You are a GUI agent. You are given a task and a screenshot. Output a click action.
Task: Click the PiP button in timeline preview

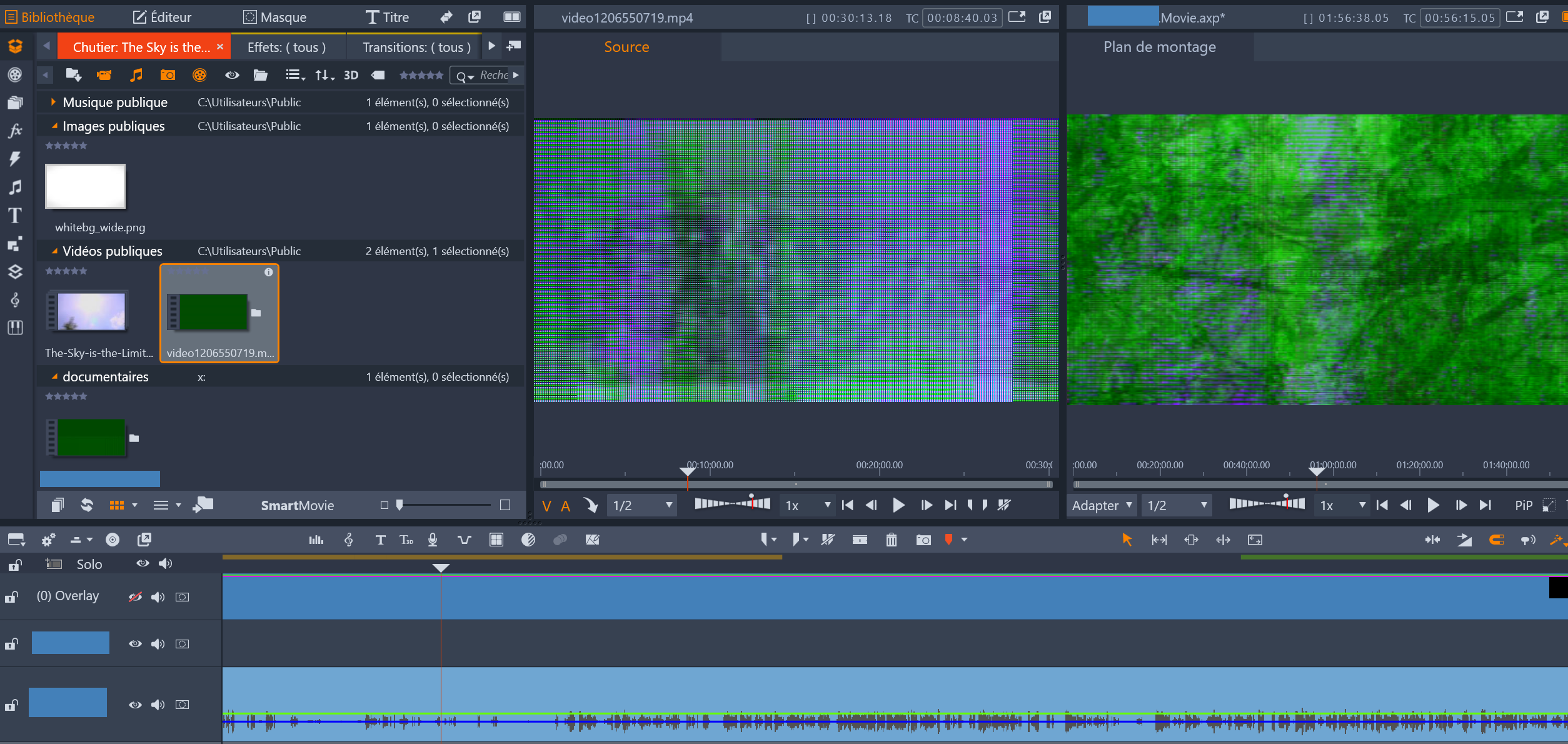[1523, 505]
